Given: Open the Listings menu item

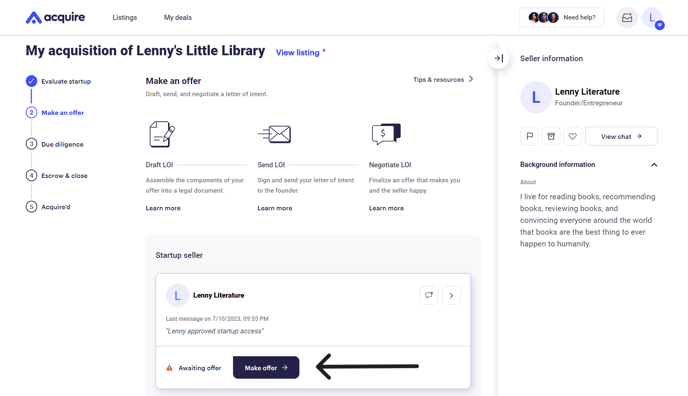Looking at the screenshot, I should coord(125,18).
